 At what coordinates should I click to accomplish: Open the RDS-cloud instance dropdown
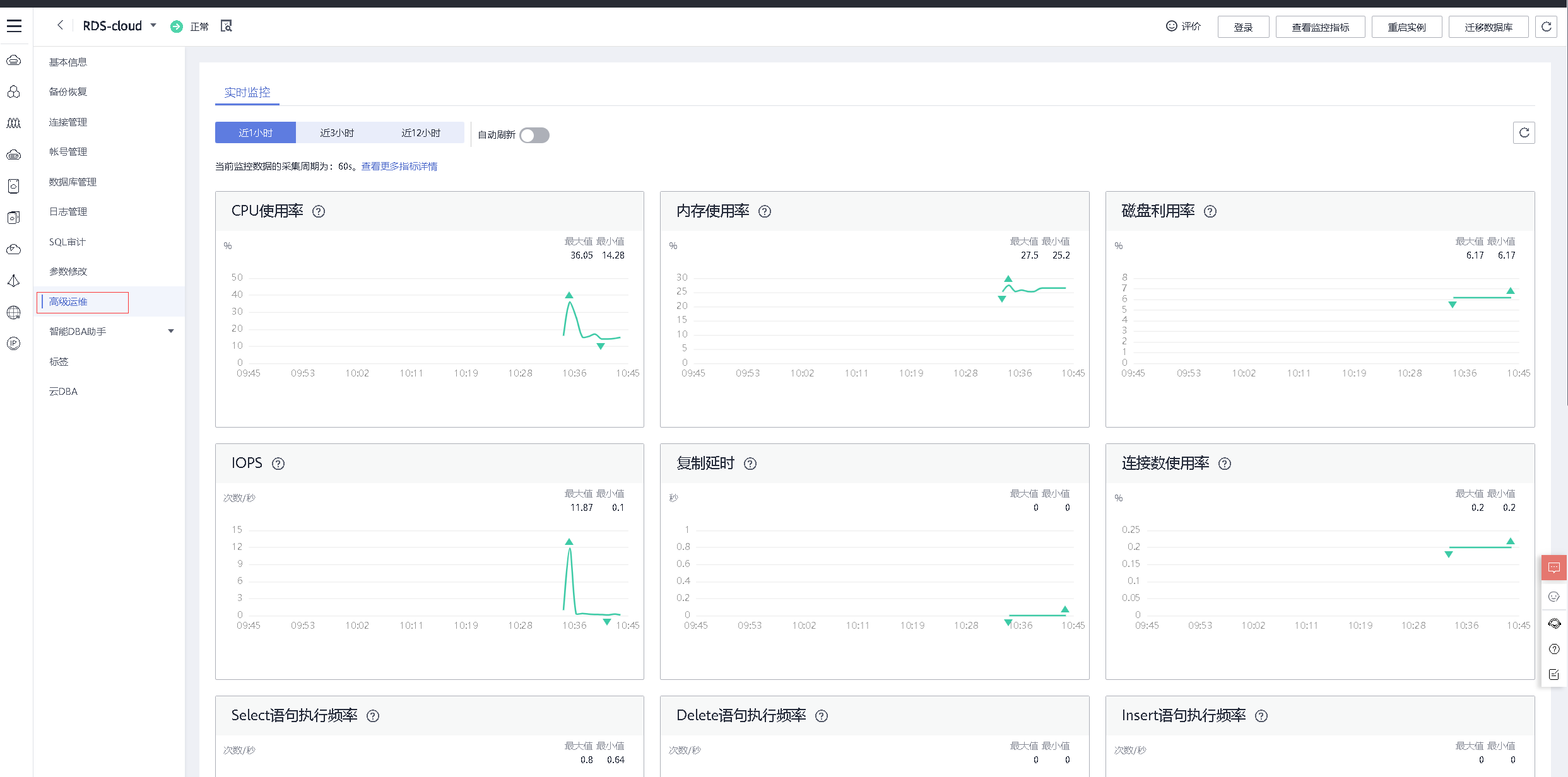pyautogui.click(x=153, y=26)
